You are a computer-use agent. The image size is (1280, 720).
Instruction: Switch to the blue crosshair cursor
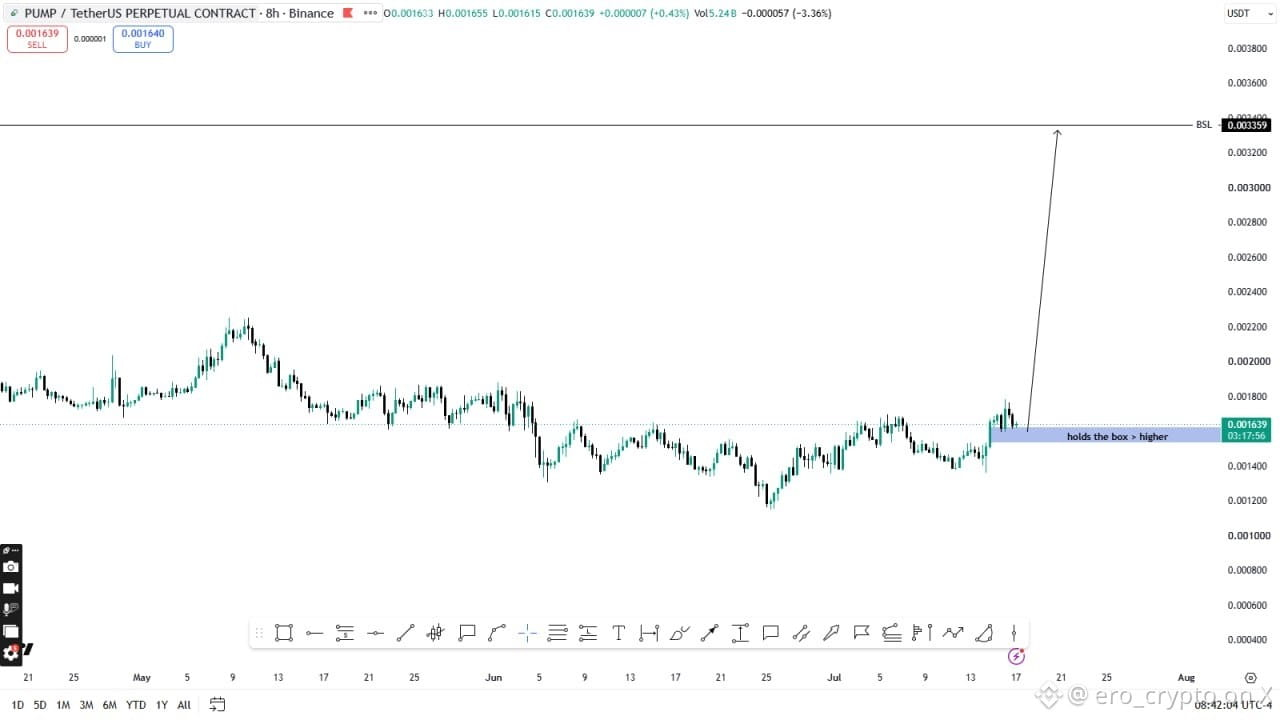point(527,632)
